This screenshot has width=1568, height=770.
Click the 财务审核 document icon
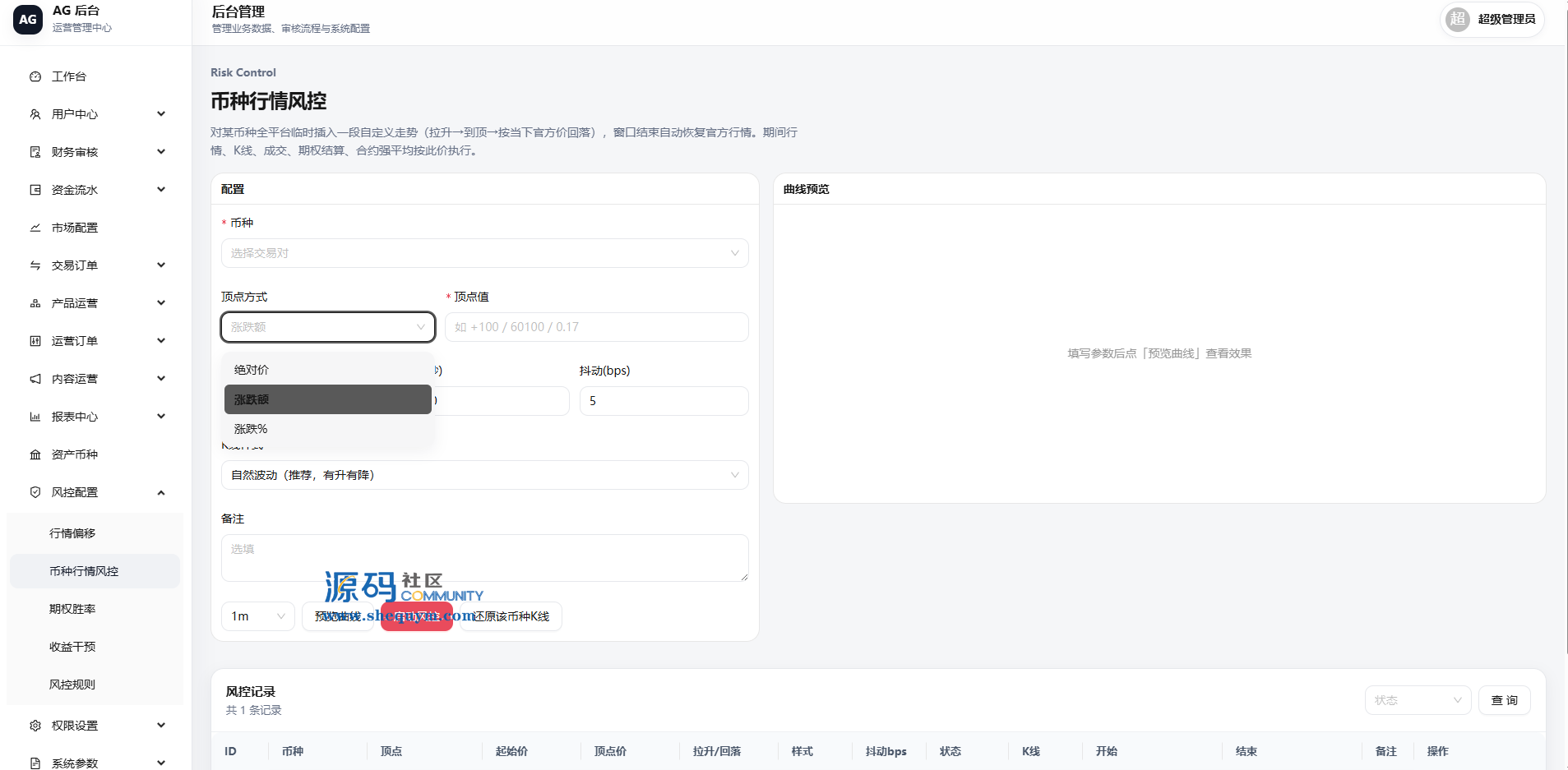point(35,152)
